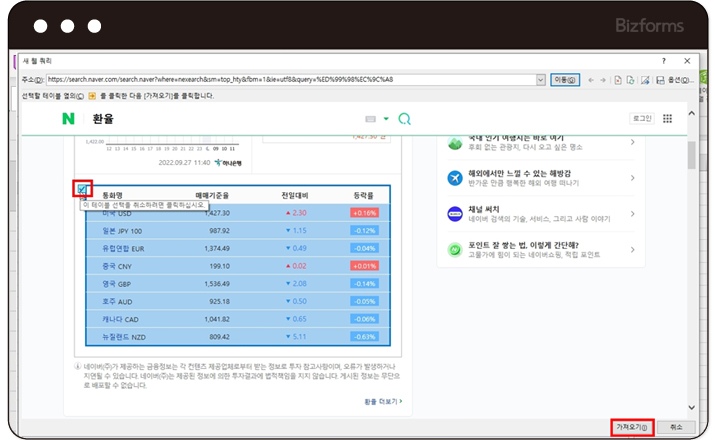Click the back arrow in query toolbar

point(591,79)
